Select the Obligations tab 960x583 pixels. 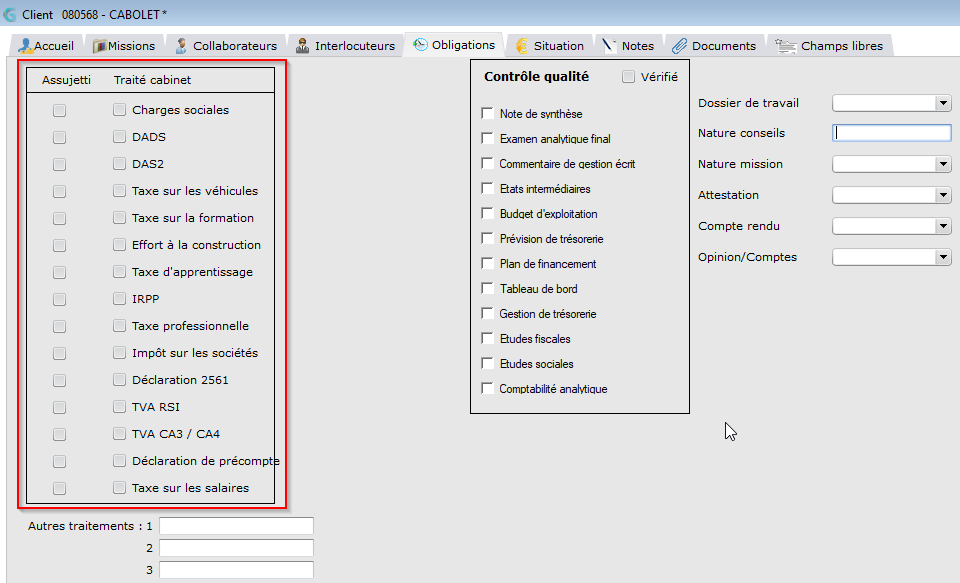(454, 45)
